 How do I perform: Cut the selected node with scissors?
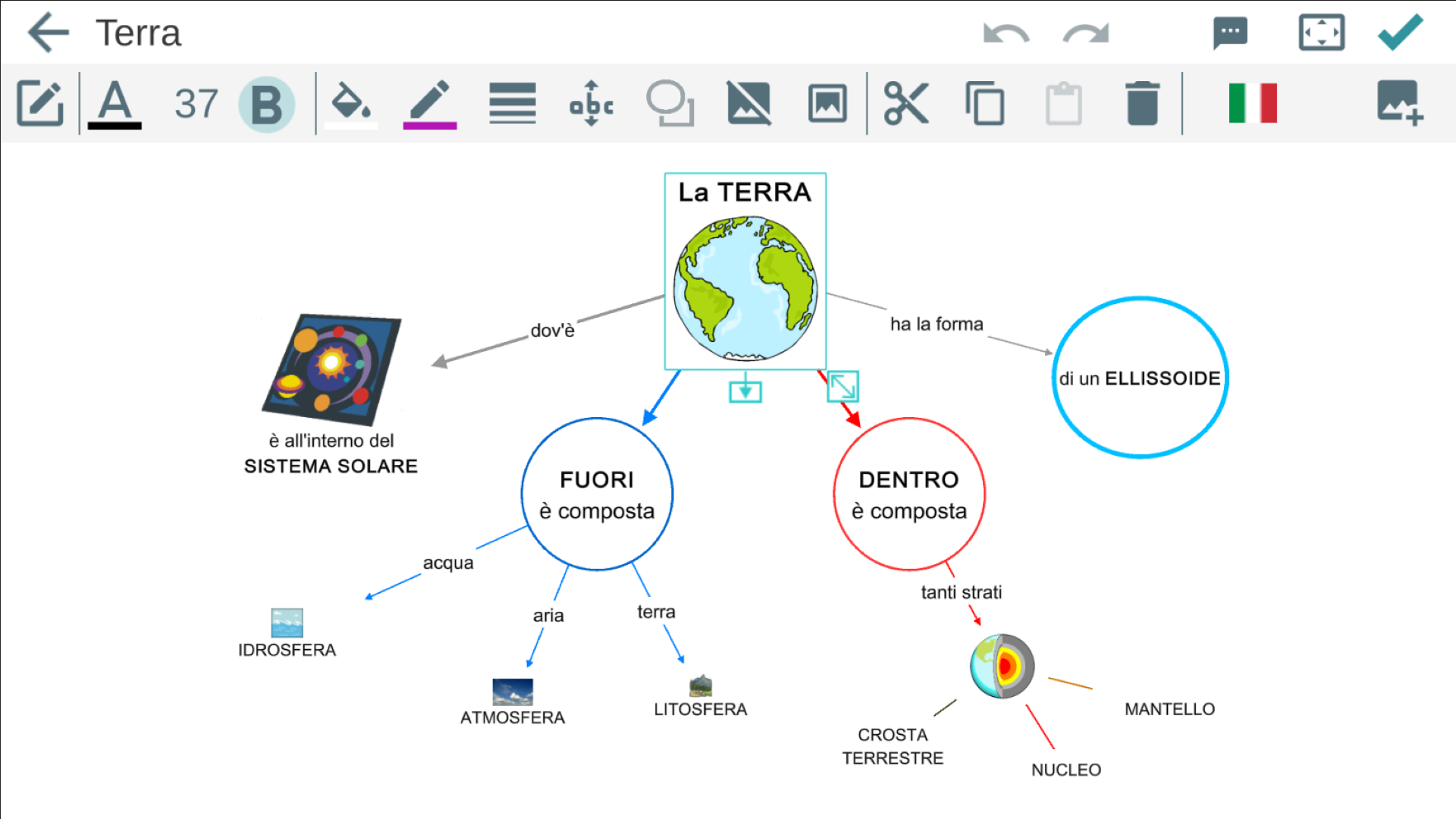tap(906, 103)
